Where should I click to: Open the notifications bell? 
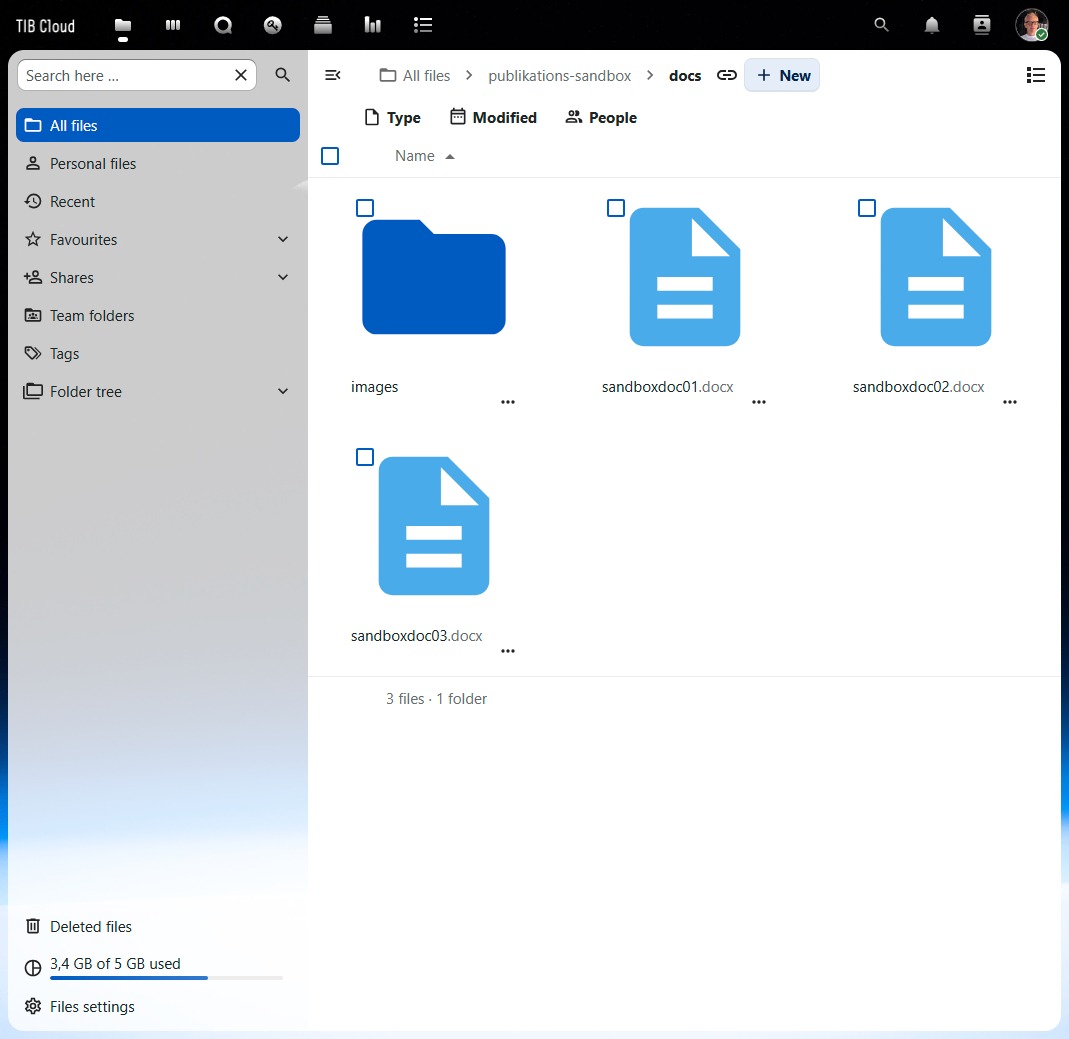(x=931, y=25)
